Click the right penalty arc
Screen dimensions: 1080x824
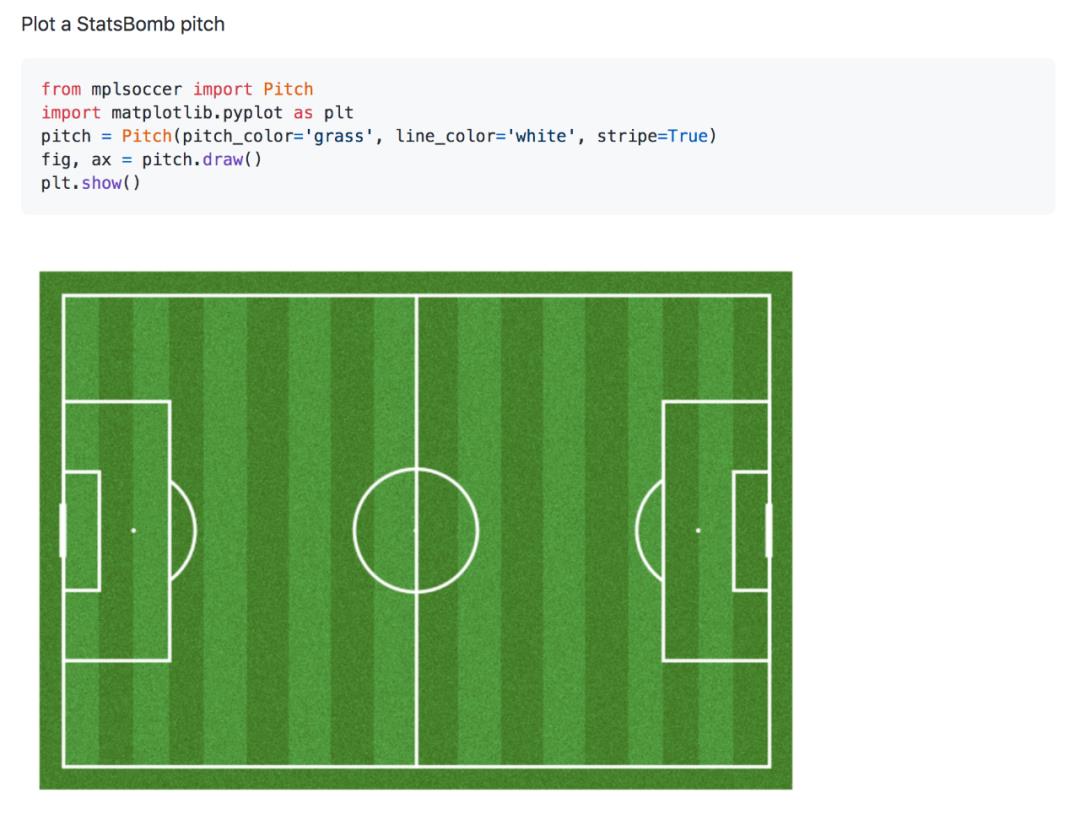[x=649, y=531]
